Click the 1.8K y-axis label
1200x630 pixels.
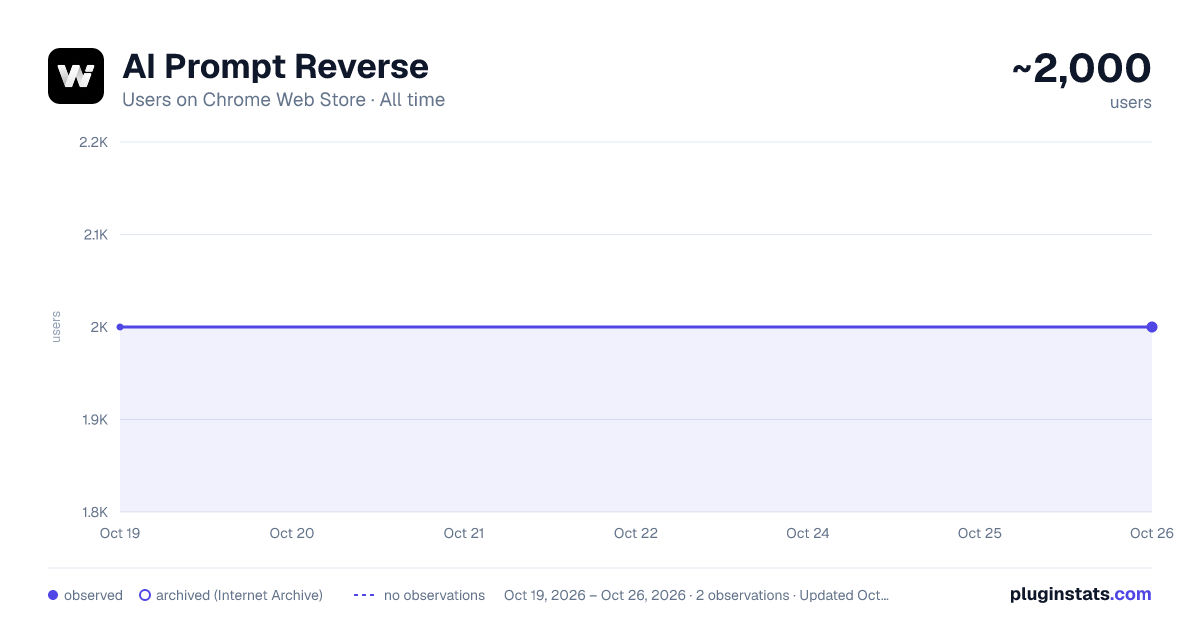pos(94,512)
